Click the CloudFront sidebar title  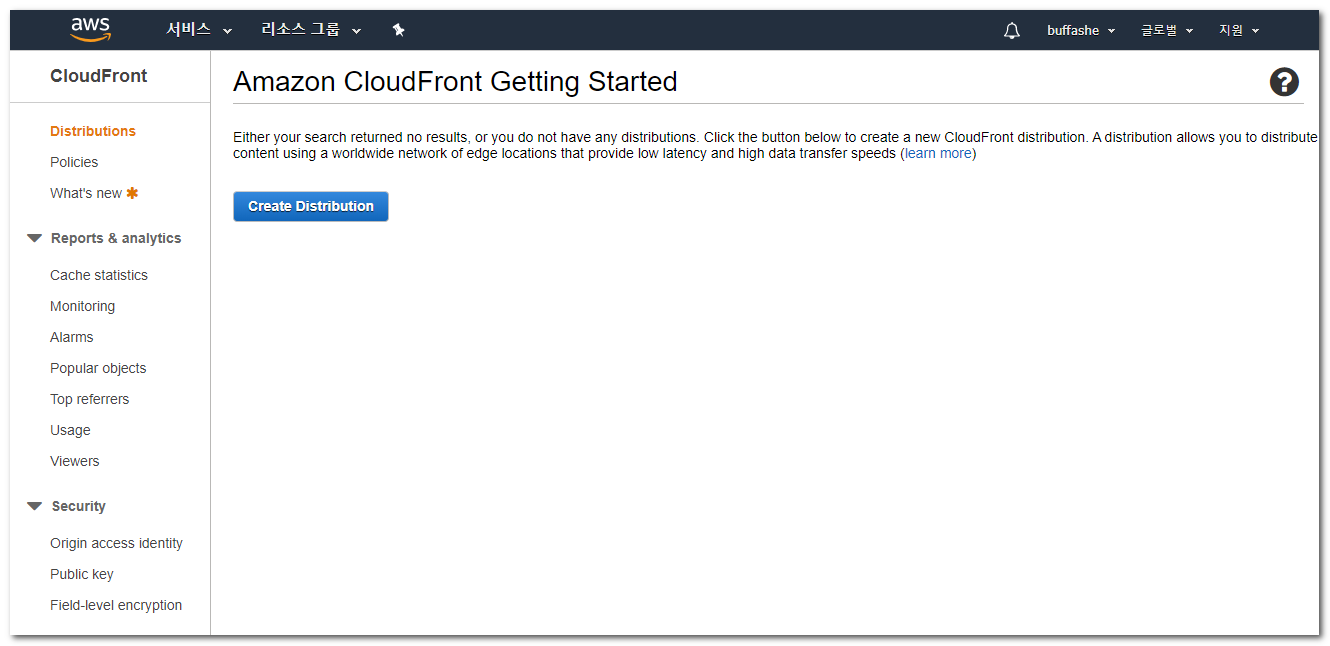99,76
